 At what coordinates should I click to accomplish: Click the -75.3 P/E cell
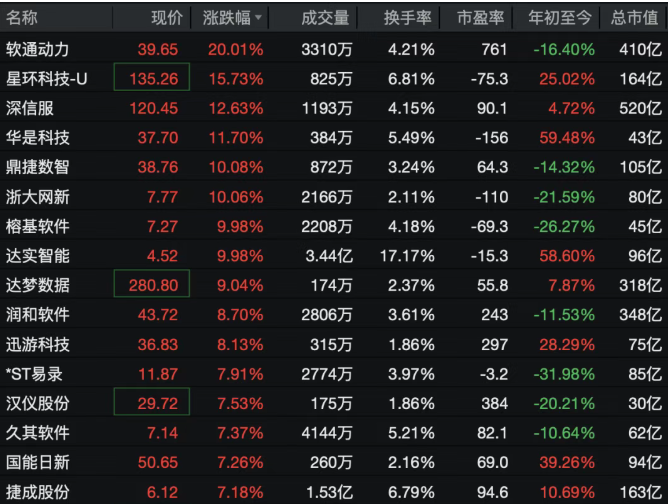[x=489, y=79]
